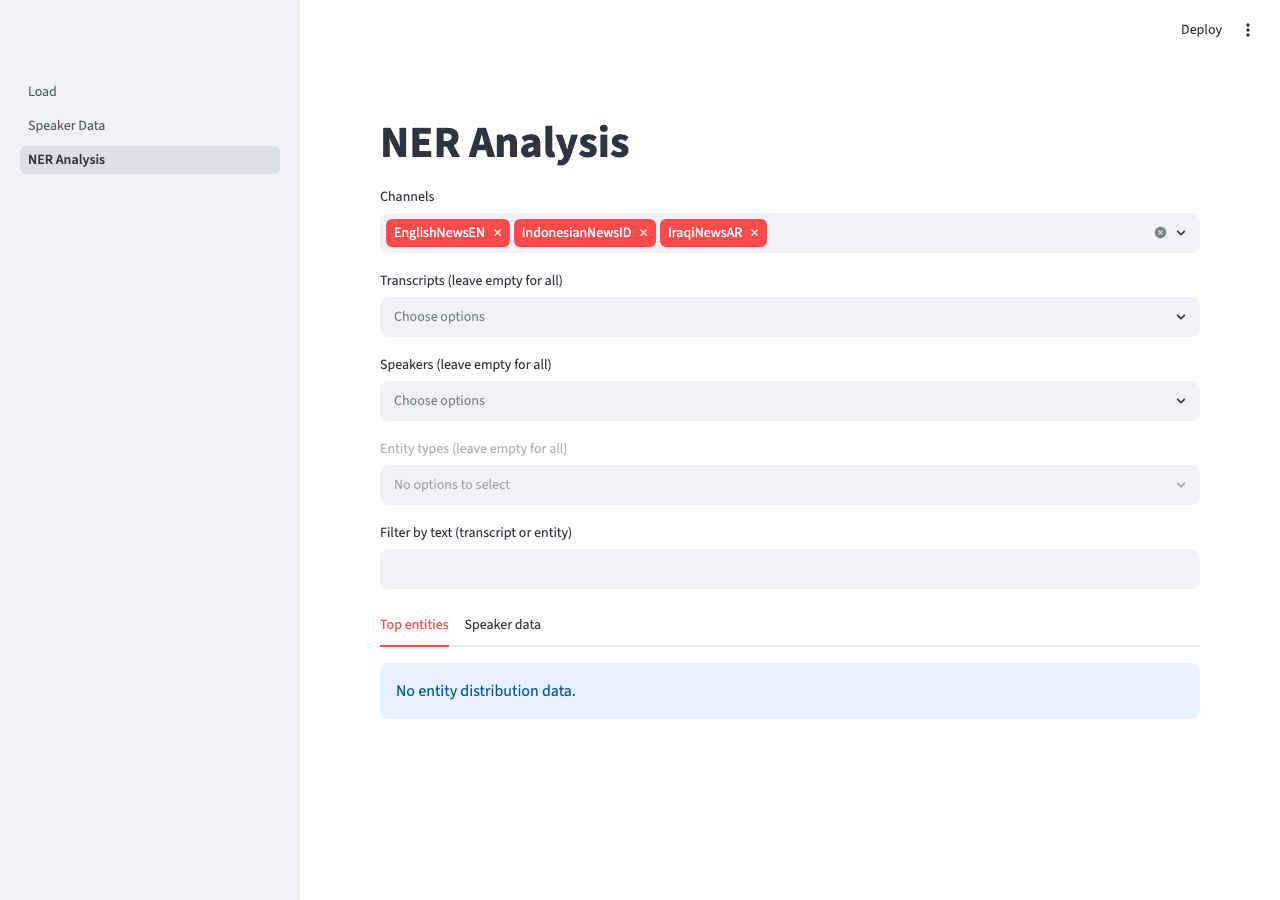
Task: Click the IndonesianNewsID tag label
Action: [576, 233]
